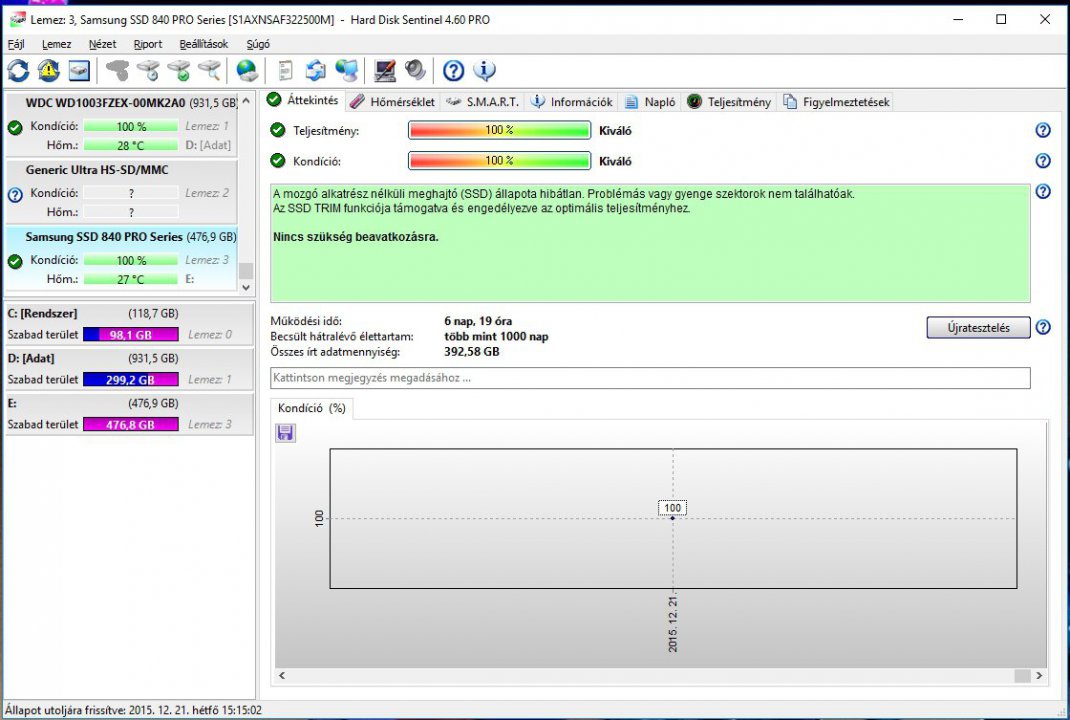Image resolution: width=1070 pixels, height=720 pixels.
Task: Click the info speech bubble toolbar icon
Action: [485, 70]
